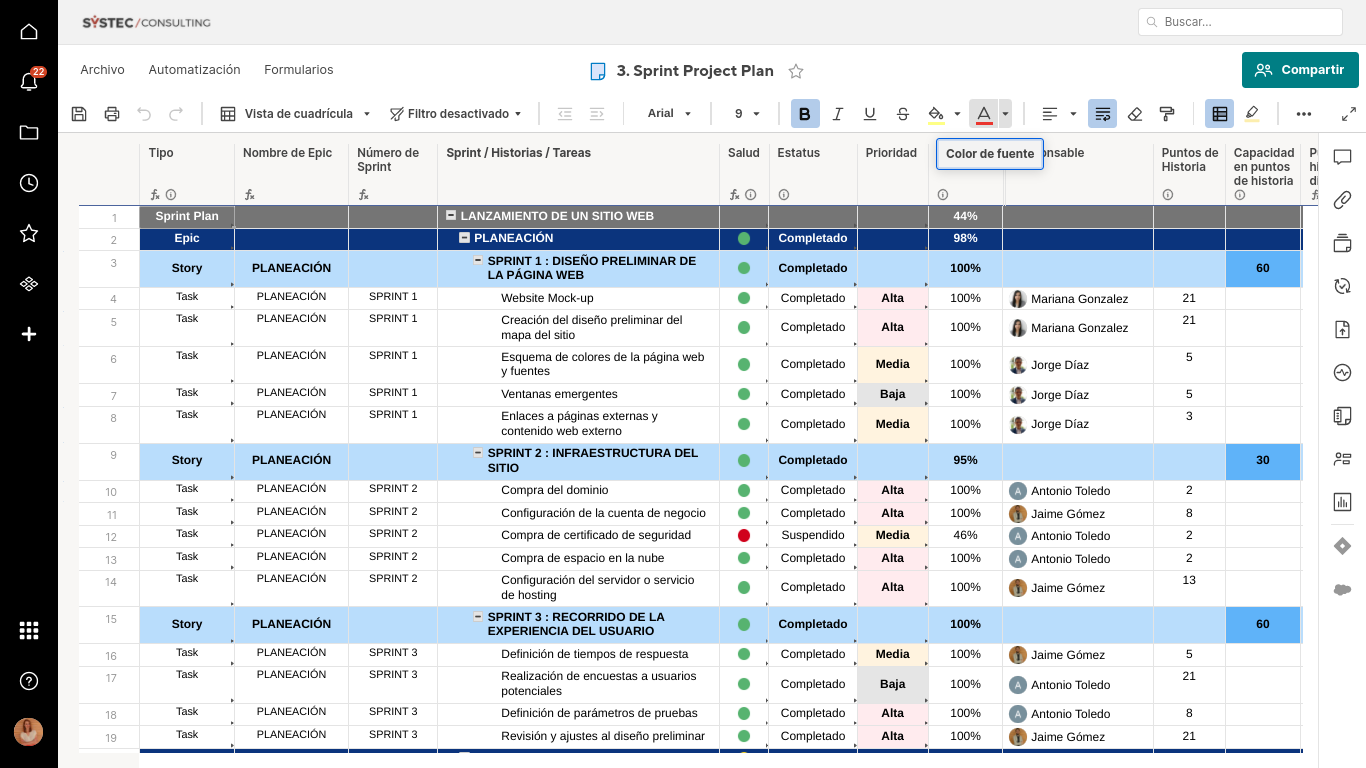The width and height of the screenshot is (1366, 768).
Task: Click the plus create-new icon in sidebar
Action: pyautogui.click(x=29, y=334)
